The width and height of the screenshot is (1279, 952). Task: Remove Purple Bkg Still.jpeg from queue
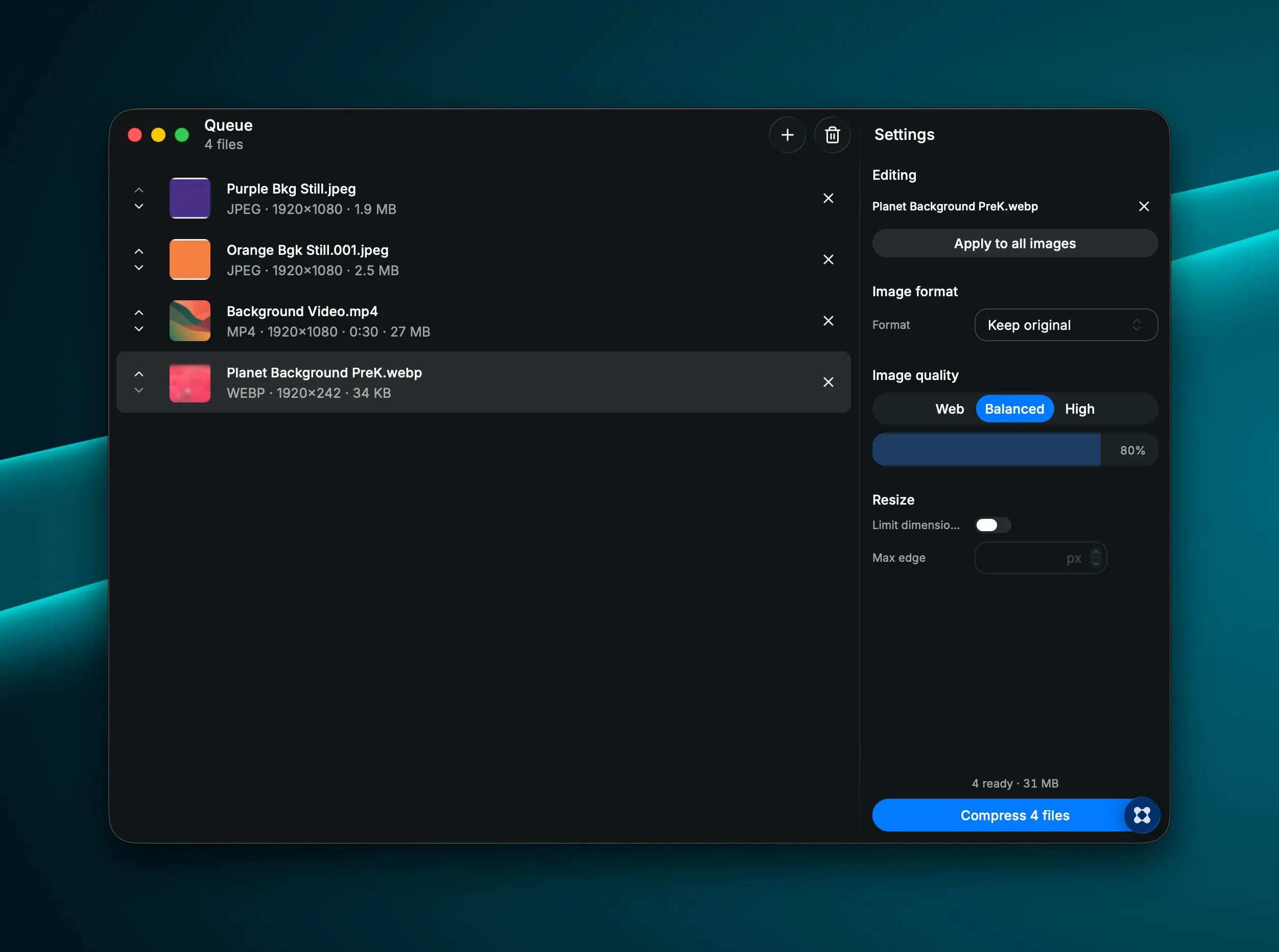[x=828, y=198]
